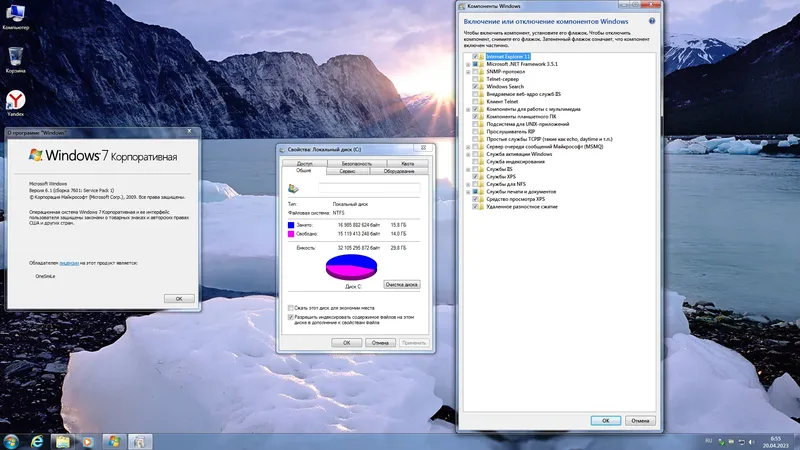The width and height of the screenshot is (800, 450).
Task: Select 'Прослушиватель RIP' row
Action: click(510, 132)
